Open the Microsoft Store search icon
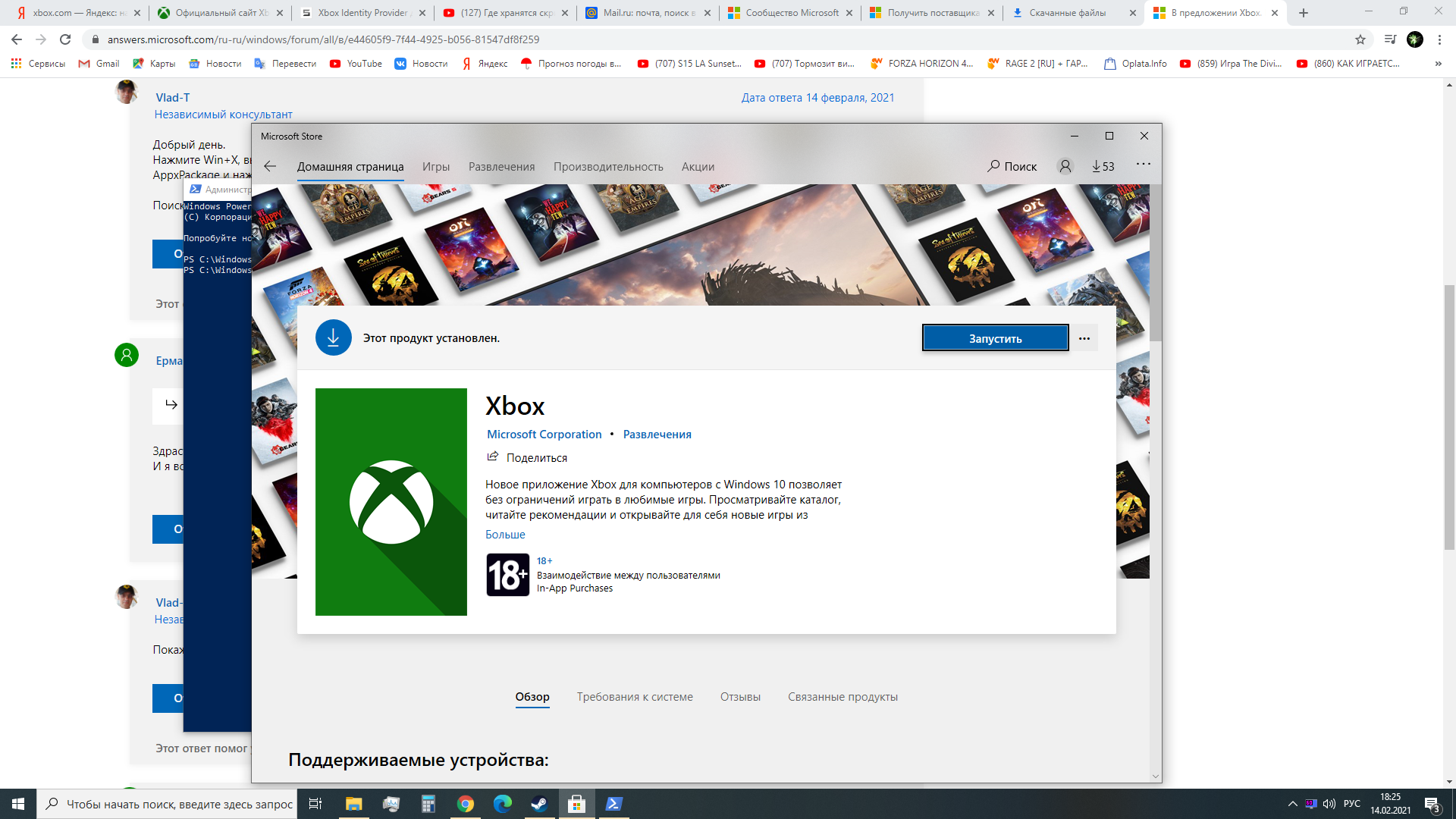Viewport: 1456px width, 819px height. (1014, 166)
